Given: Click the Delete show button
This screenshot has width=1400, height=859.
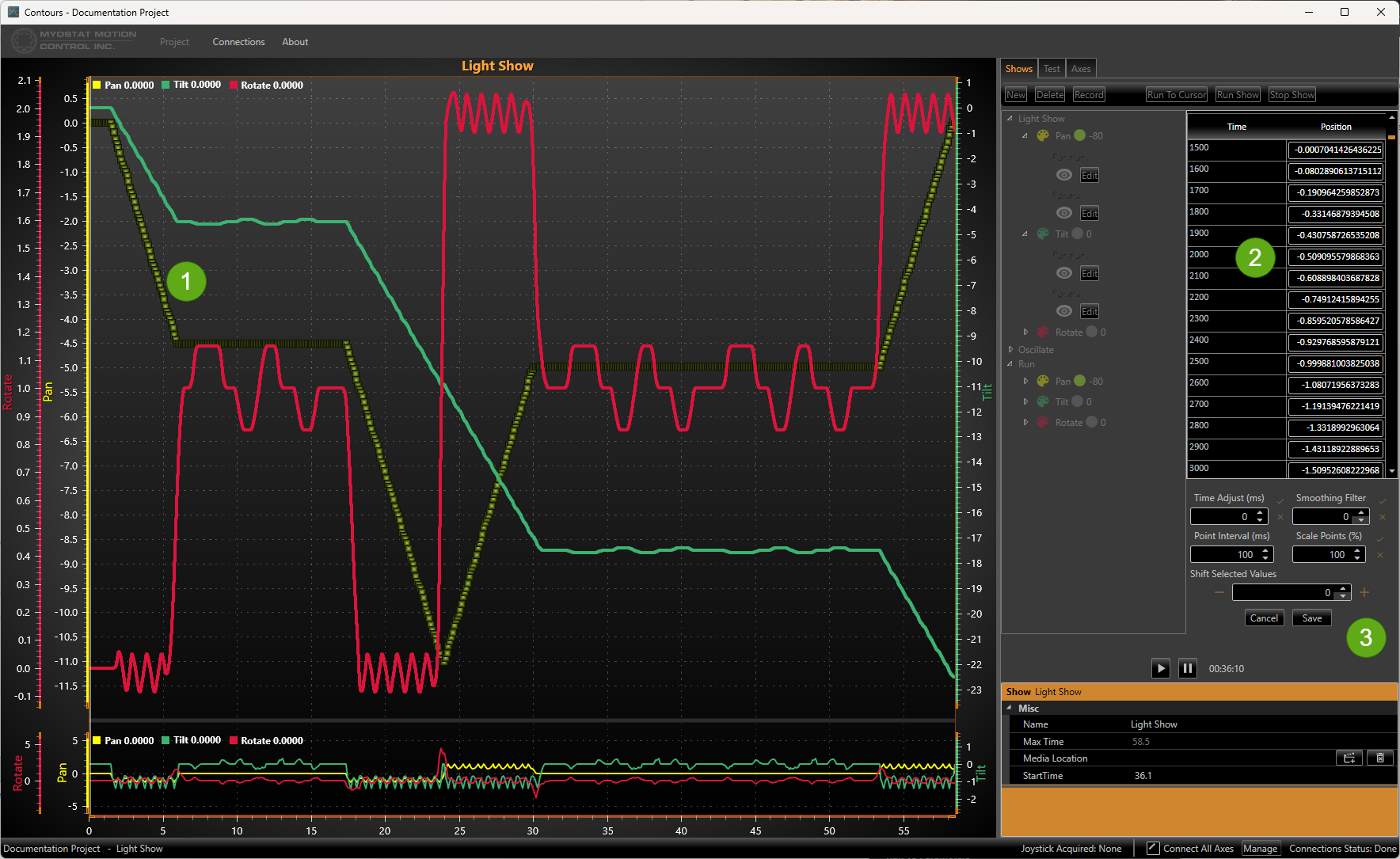Looking at the screenshot, I should tap(1050, 95).
